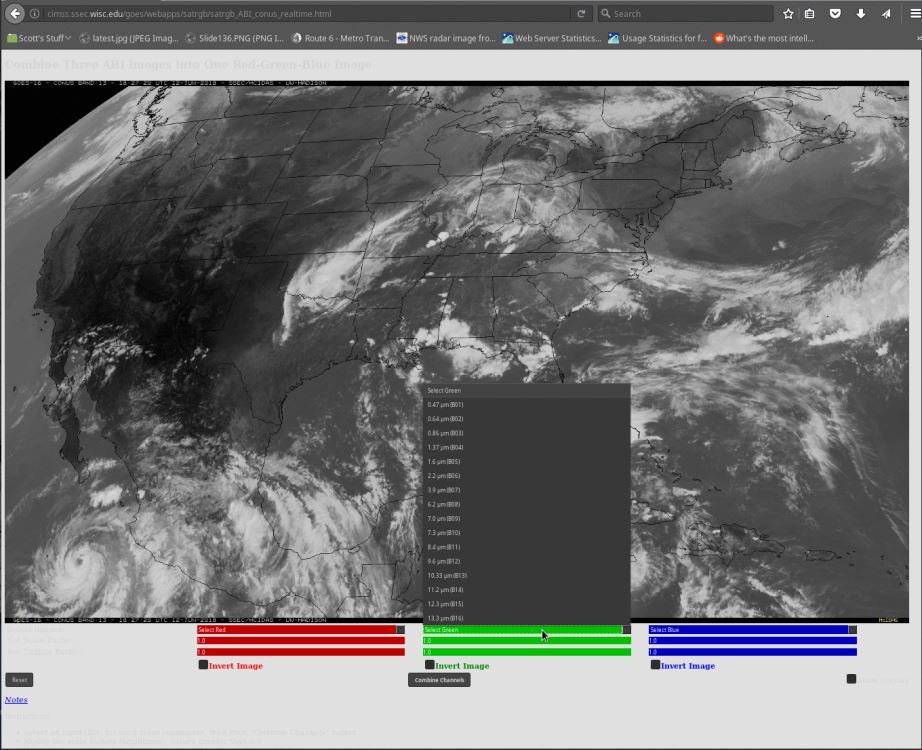The image size is (922, 750).
Task: Open the Scott's Stuff bookmarks folder
Action: [39, 38]
